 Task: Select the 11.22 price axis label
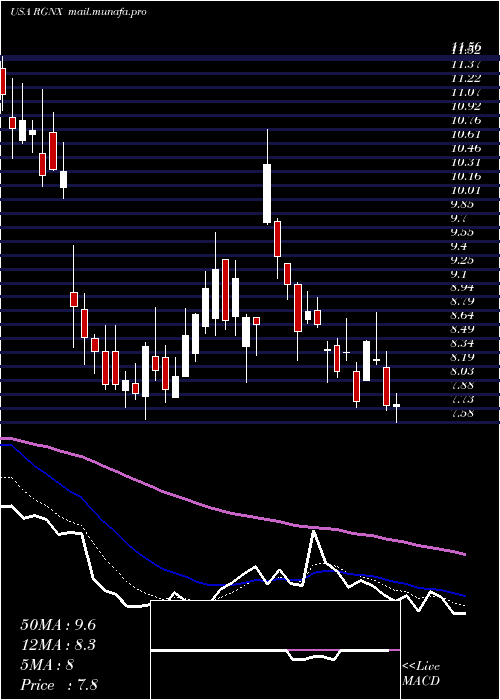pos(466,78)
